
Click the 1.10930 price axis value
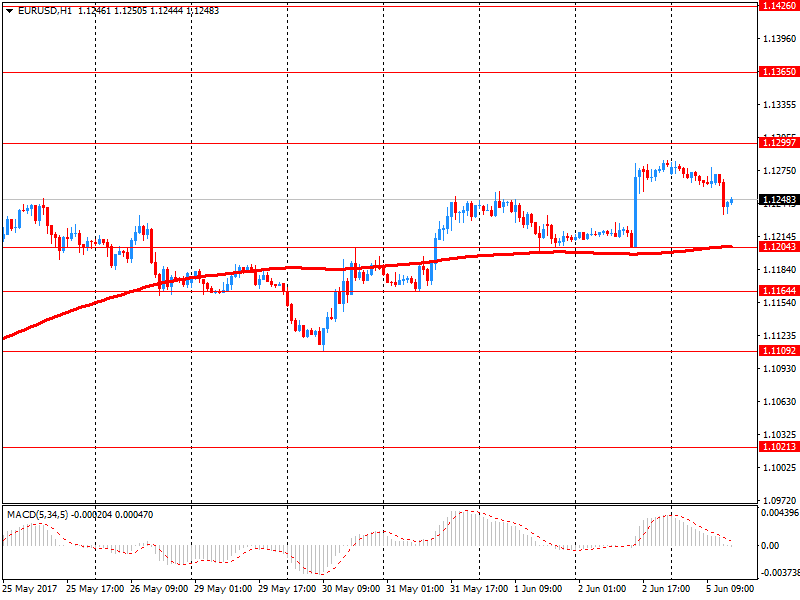click(x=779, y=369)
